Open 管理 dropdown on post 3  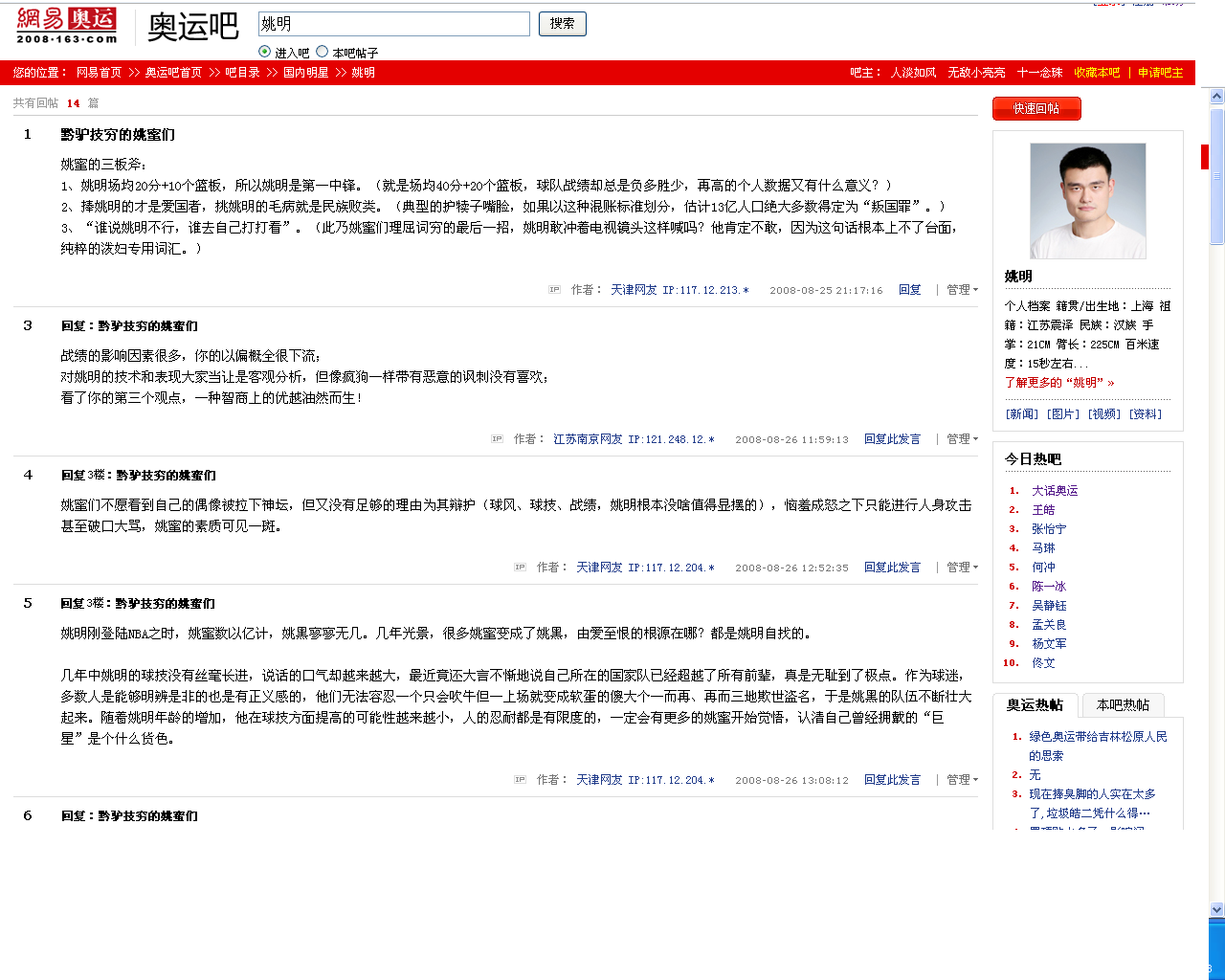(962, 439)
